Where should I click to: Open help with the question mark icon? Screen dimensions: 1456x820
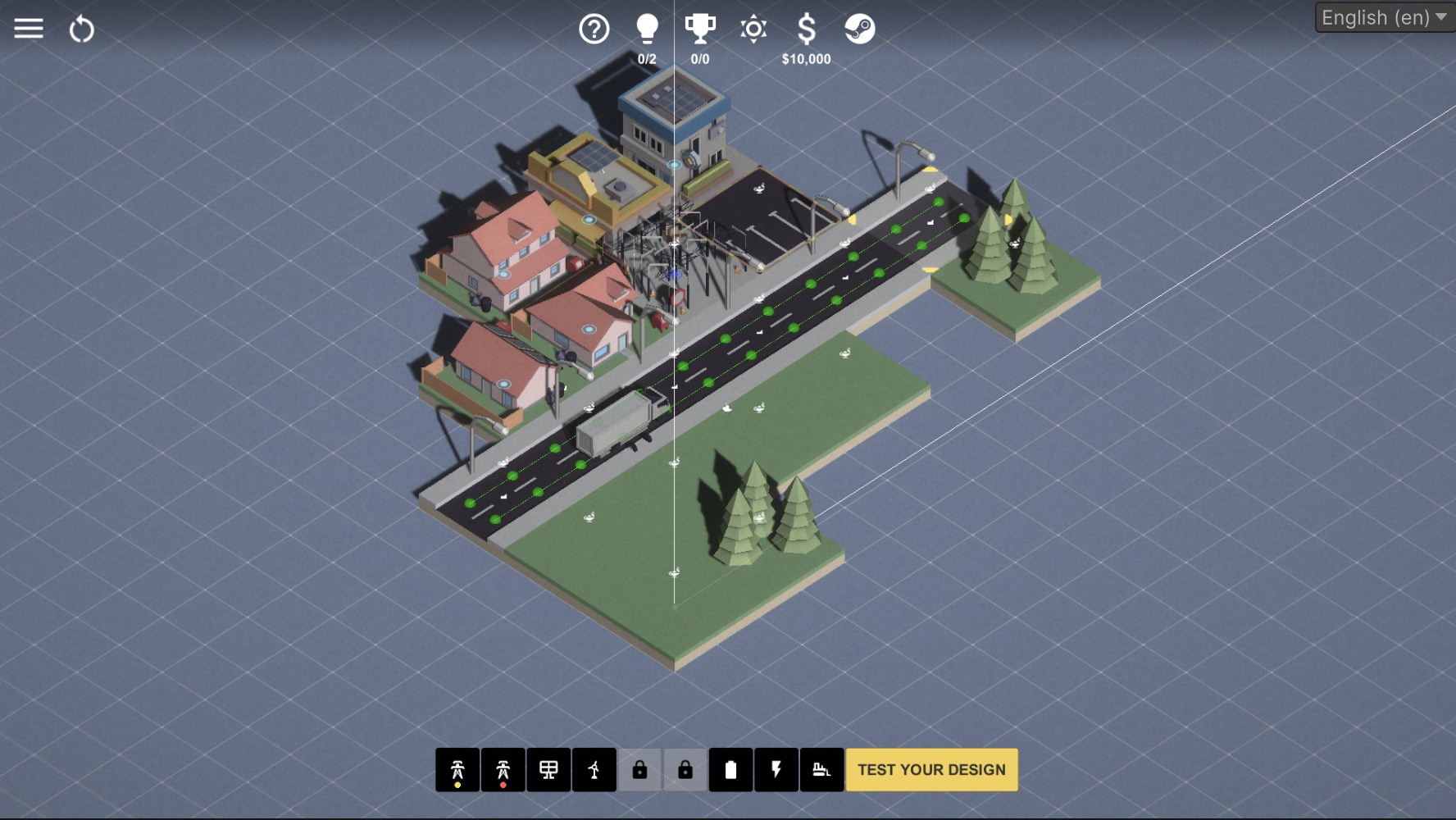[x=594, y=30]
